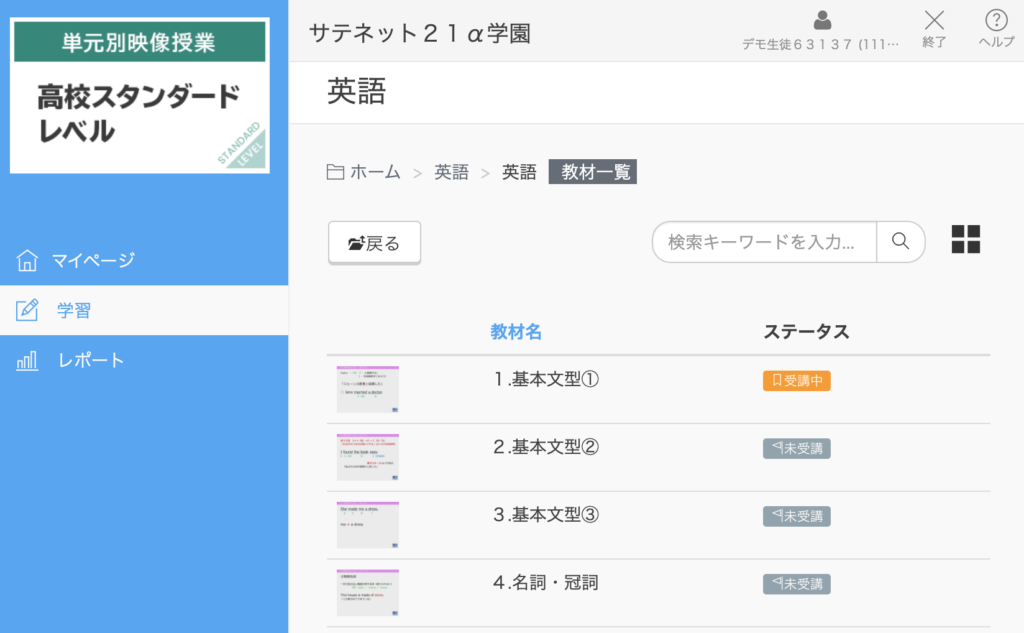The height and width of the screenshot is (633, 1024).
Task: Select 学習 in the sidebar menu
Action: pos(74,311)
